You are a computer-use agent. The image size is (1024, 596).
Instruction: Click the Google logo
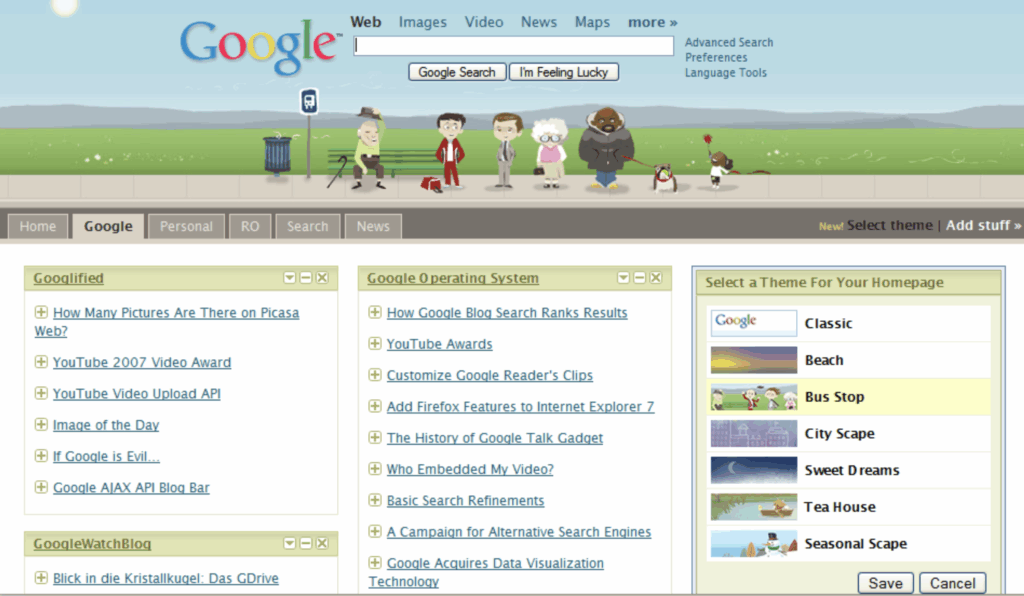pos(258,45)
